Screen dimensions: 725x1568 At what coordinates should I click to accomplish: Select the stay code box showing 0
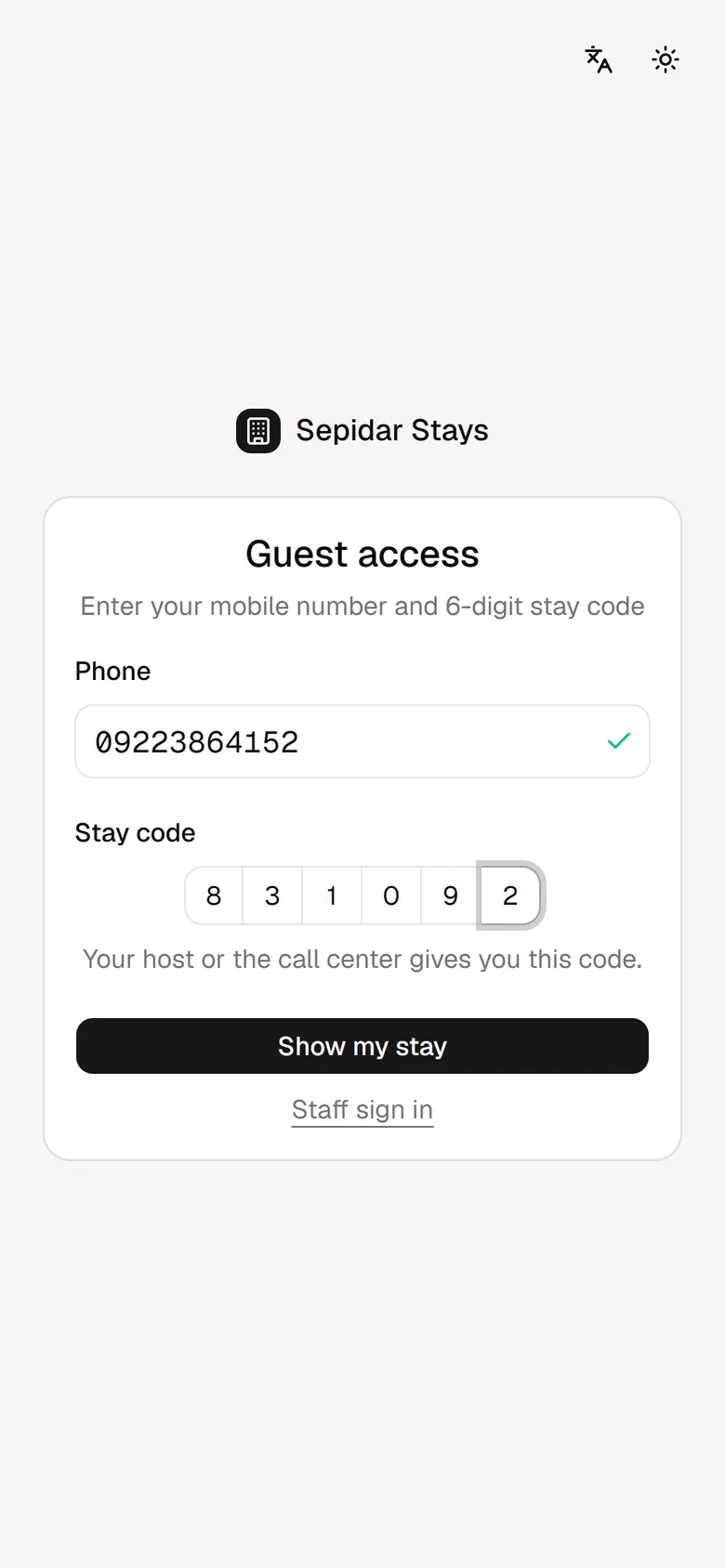click(x=391, y=895)
